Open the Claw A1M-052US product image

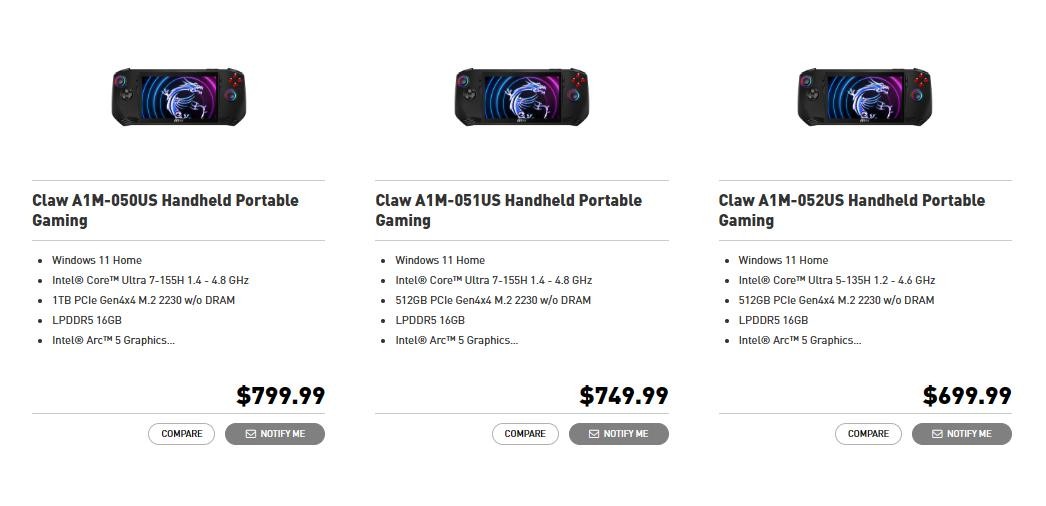865,97
